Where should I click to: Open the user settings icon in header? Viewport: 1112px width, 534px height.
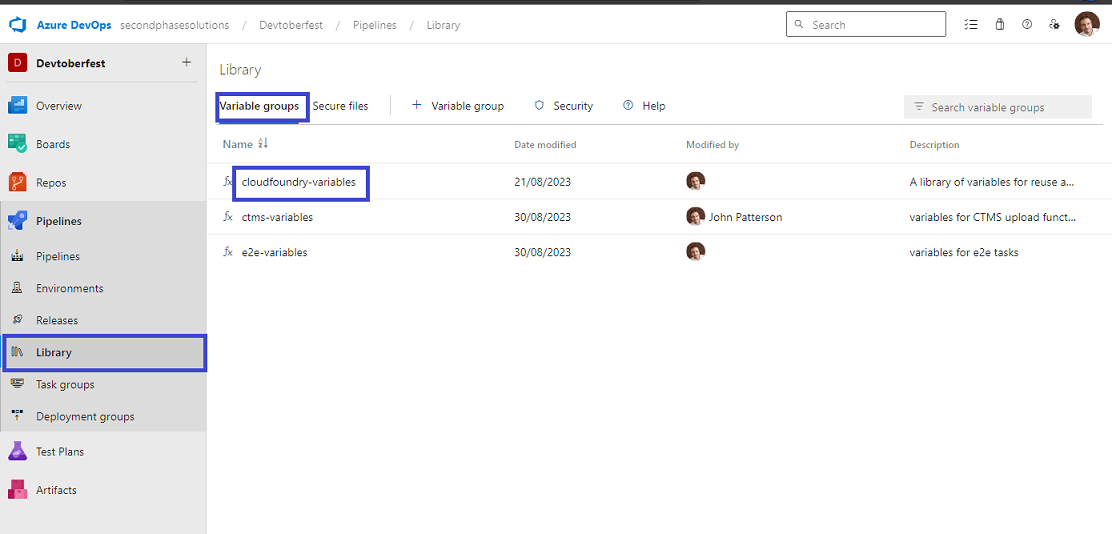[x=1055, y=24]
